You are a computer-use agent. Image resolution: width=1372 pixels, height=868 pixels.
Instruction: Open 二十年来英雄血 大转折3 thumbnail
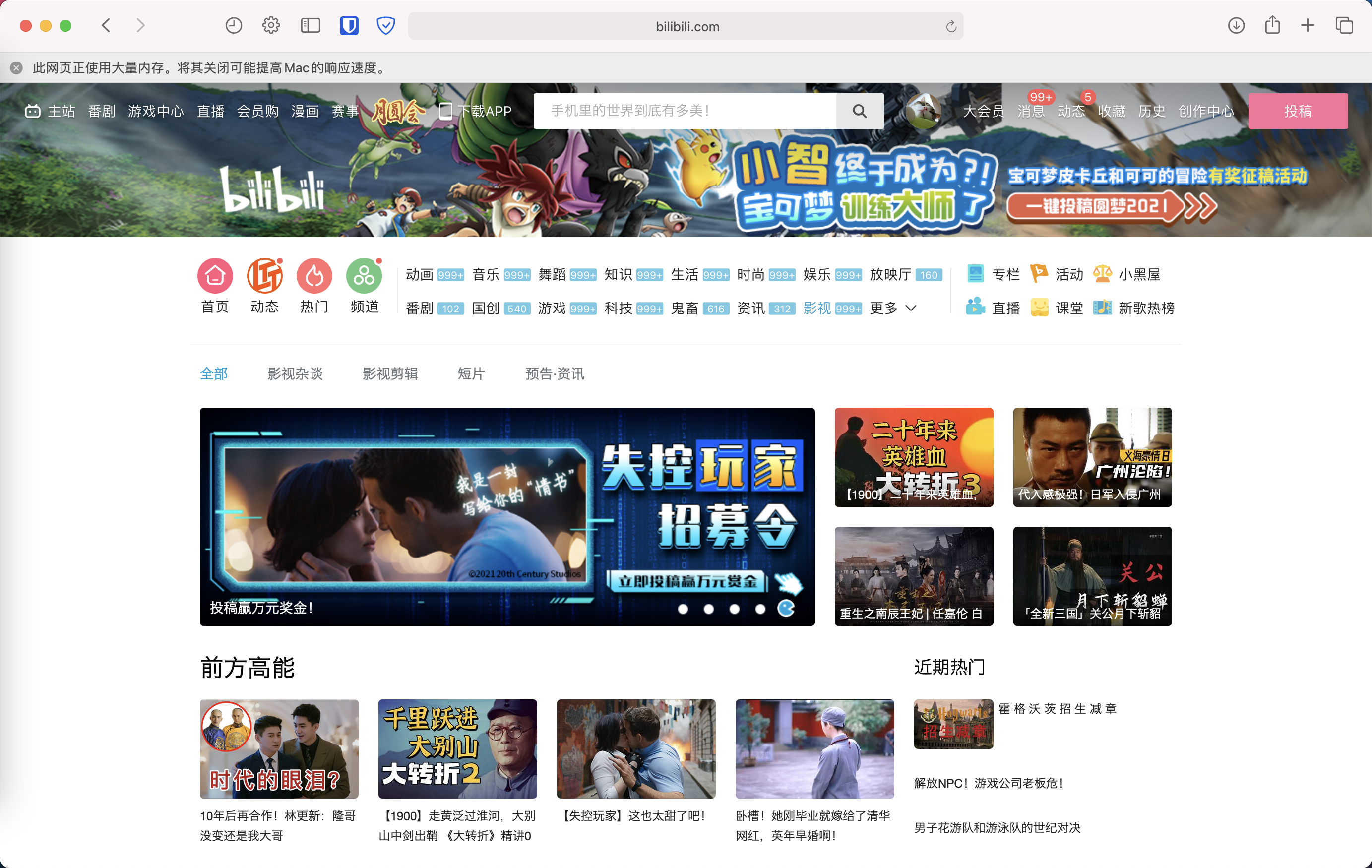click(913, 457)
